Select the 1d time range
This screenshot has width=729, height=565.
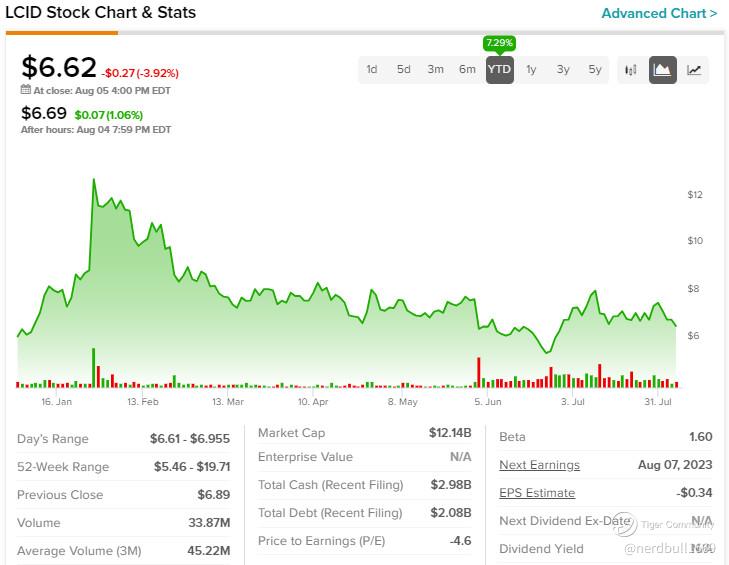[372, 70]
